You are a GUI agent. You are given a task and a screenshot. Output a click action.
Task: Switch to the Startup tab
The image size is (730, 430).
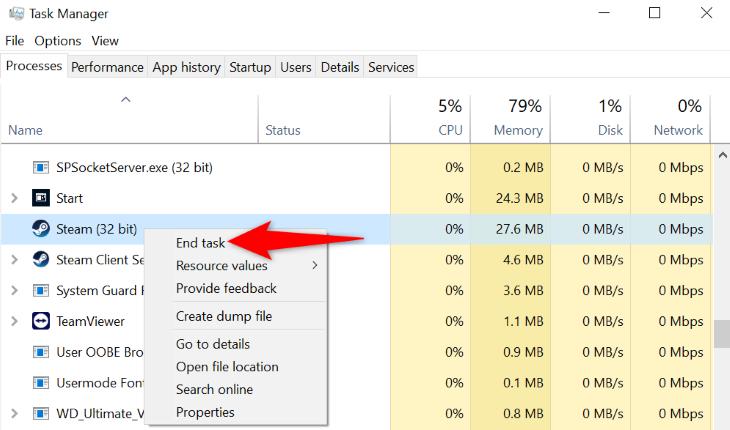(250, 67)
